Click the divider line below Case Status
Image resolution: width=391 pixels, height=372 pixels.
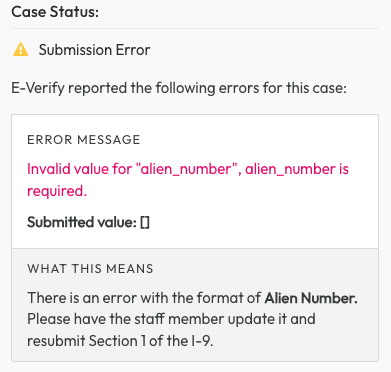click(195, 29)
